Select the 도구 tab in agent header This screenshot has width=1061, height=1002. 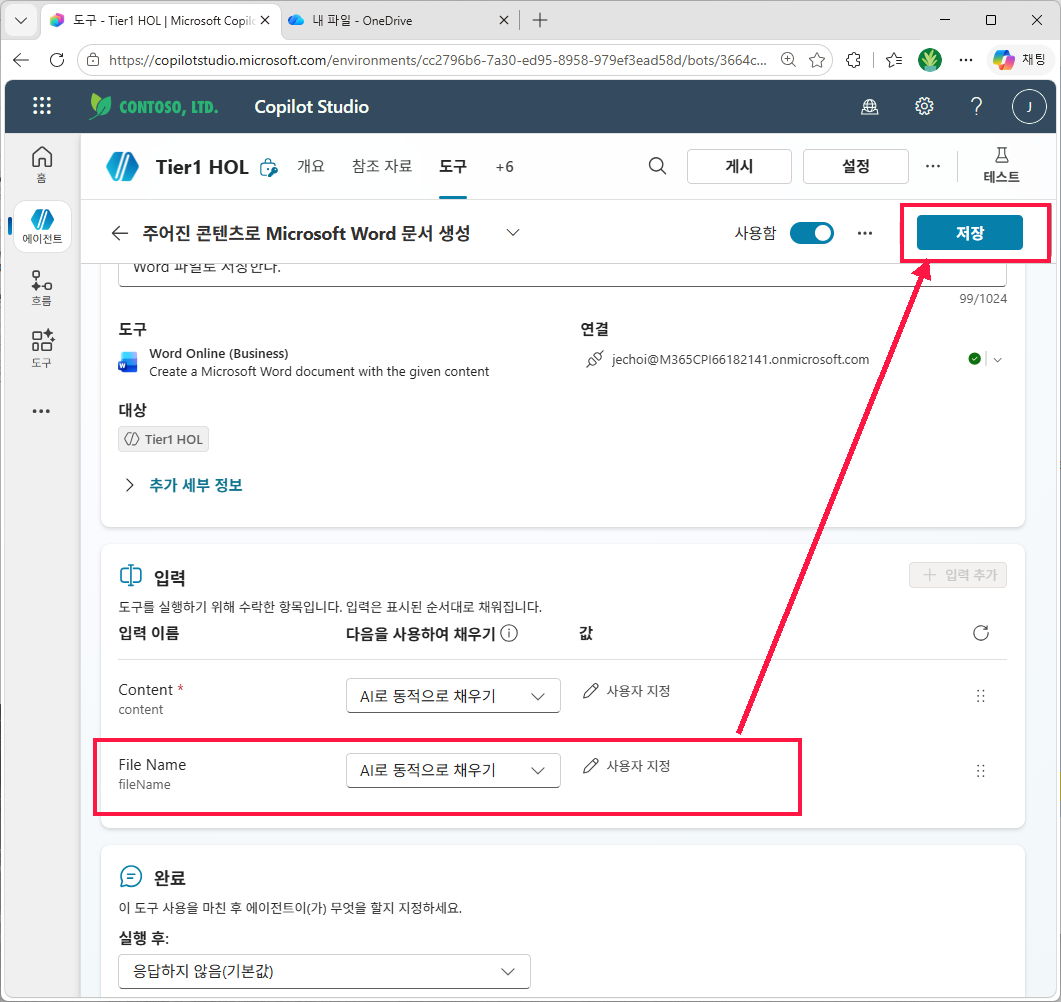[x=453, y=166]
